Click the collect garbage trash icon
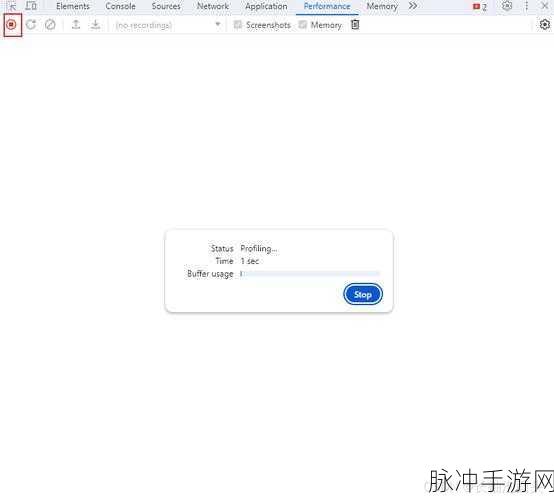 (355, 24)
